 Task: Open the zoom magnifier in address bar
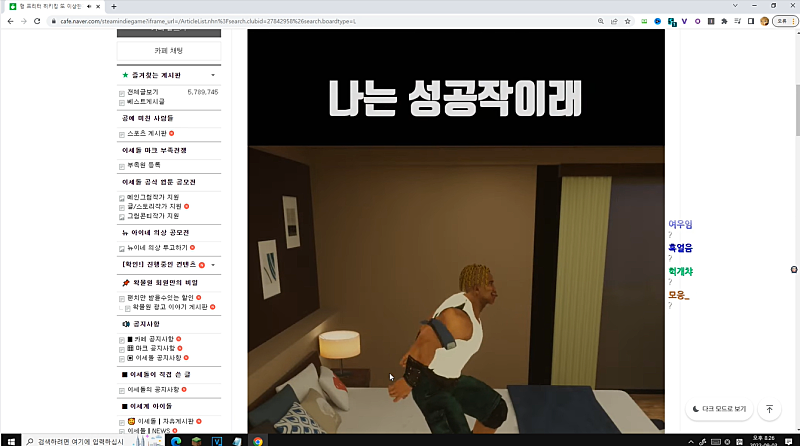tap(601, 21)
